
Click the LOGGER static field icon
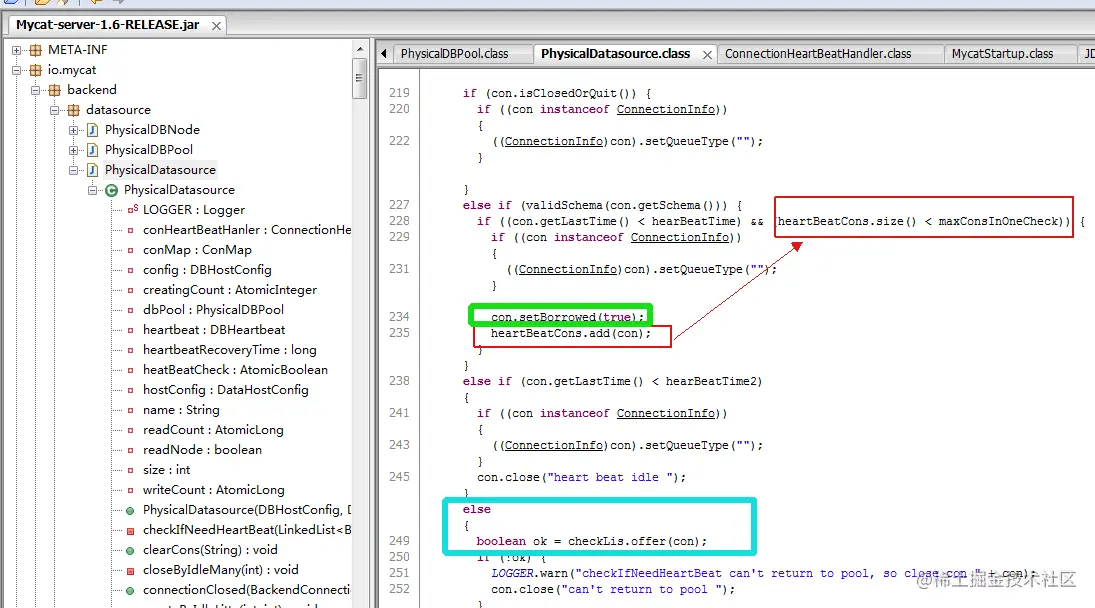click(x=132, y=209)
